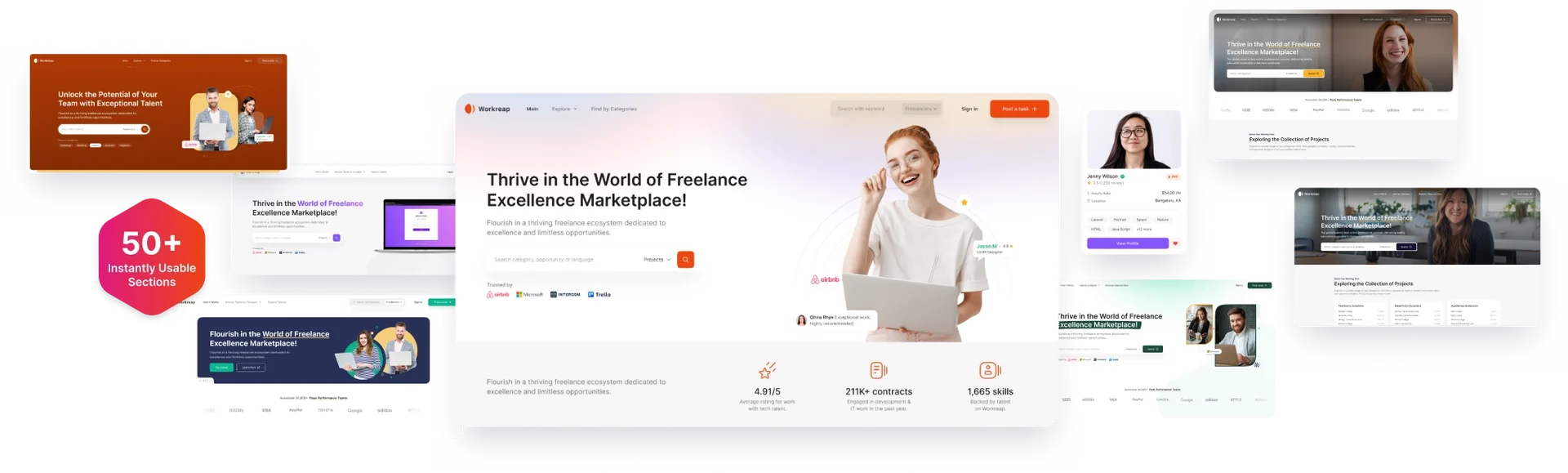Open Find by Categories menu item
This screenshot has width=1568, height=473.
click(x=613, y=109)
